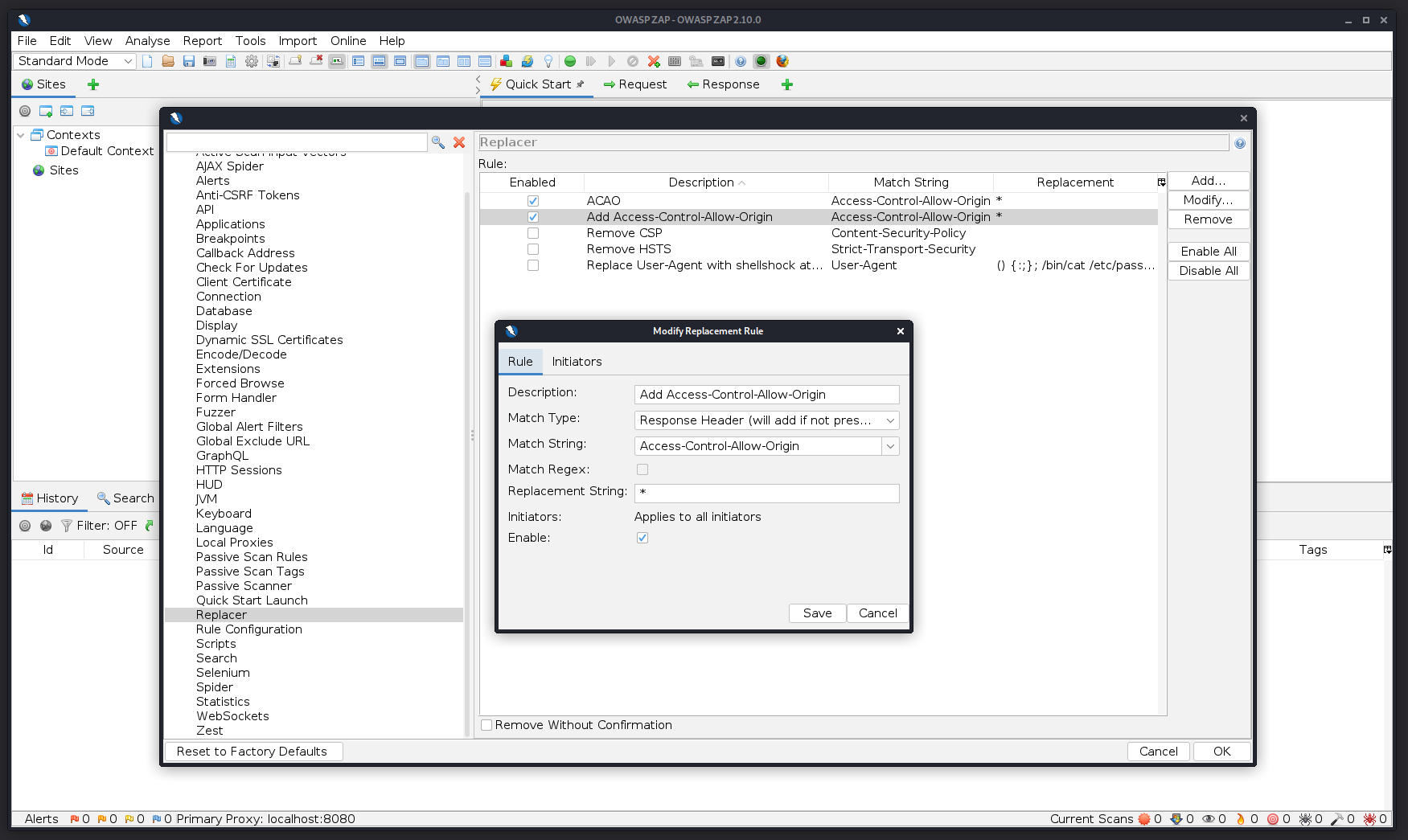1408x840 pixels.
Task: Click the green Record Browser Session toolbar icon
Action: click(x=570, y=61)
